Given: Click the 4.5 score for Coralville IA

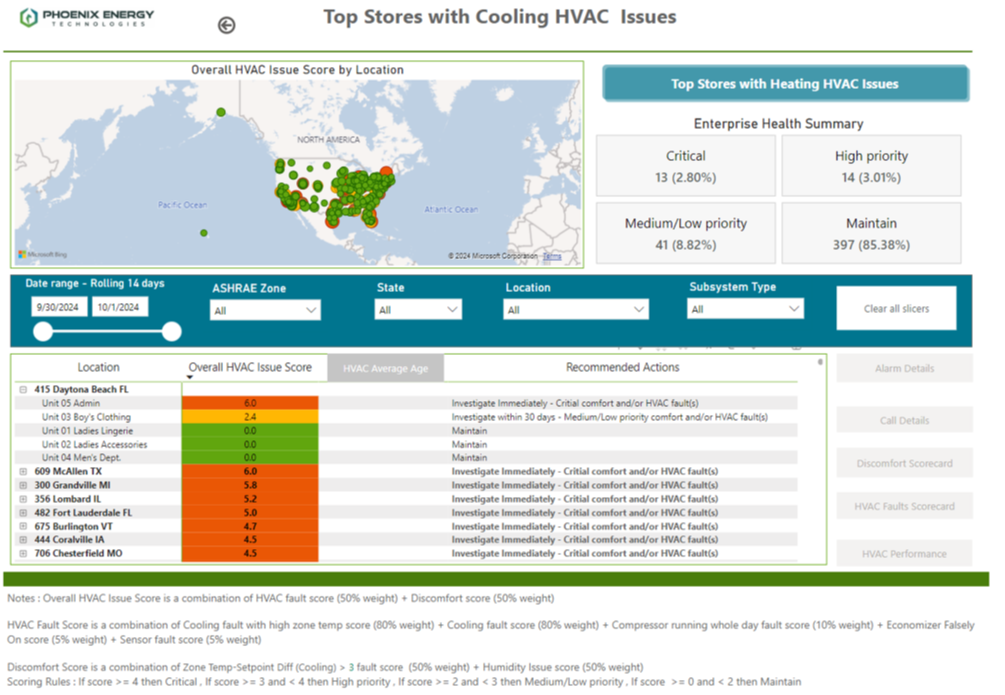Looking at the screenshot, I should 250,540.
